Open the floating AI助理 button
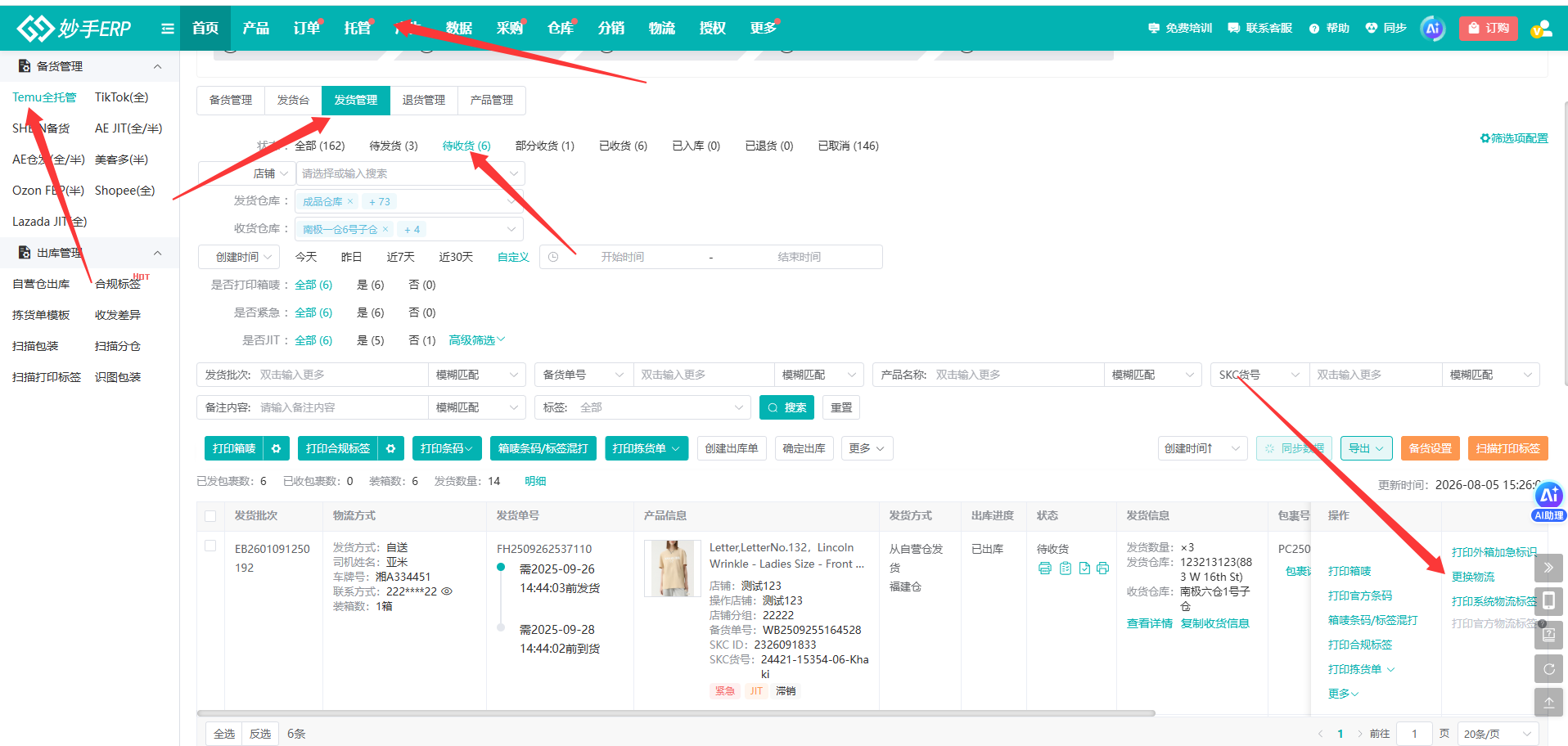Image resolution: width=1568 pixels, height=746 pixels. tap(1548, 501)
